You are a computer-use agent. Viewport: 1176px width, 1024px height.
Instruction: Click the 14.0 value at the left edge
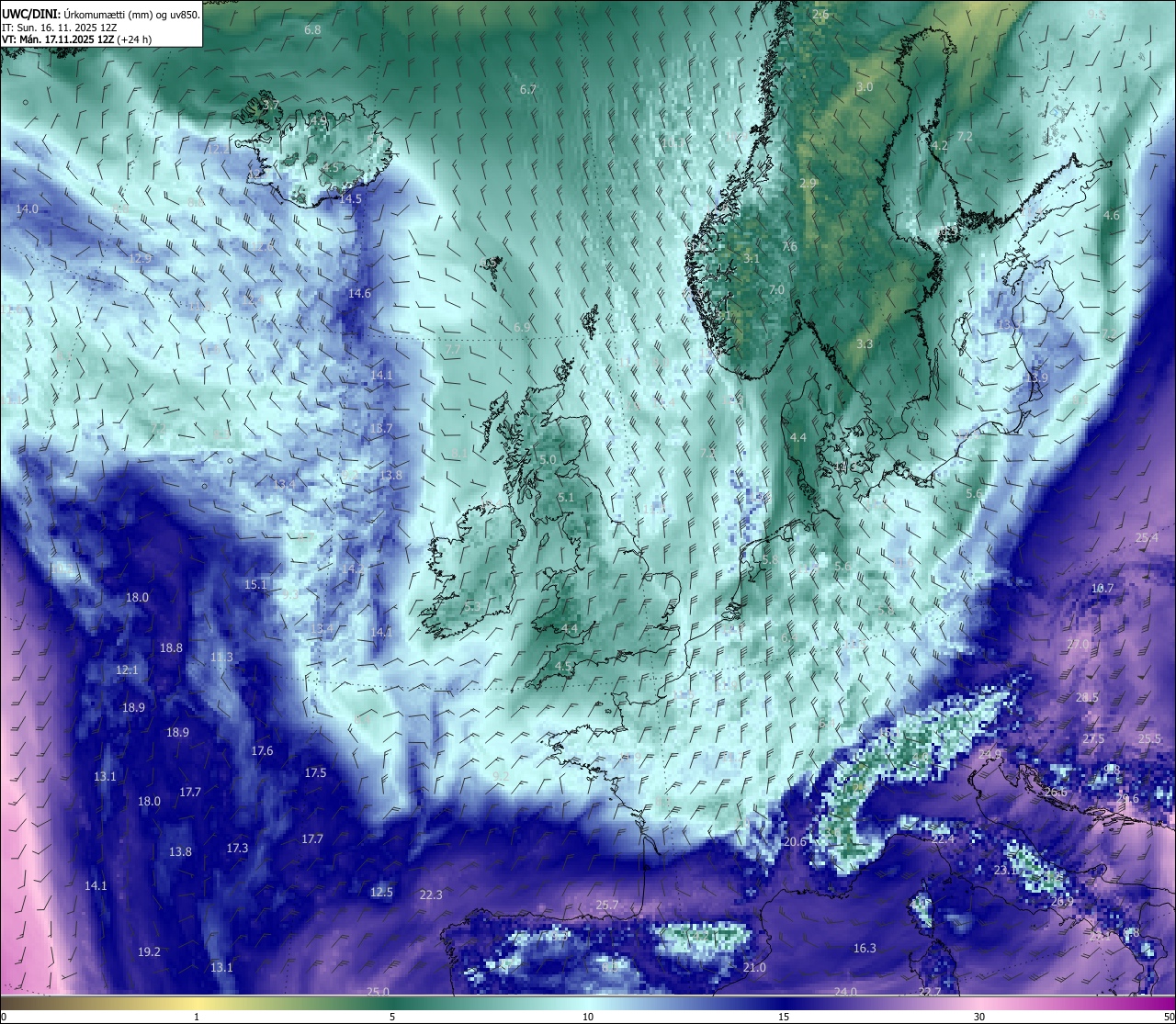click(x=28, y=209)
